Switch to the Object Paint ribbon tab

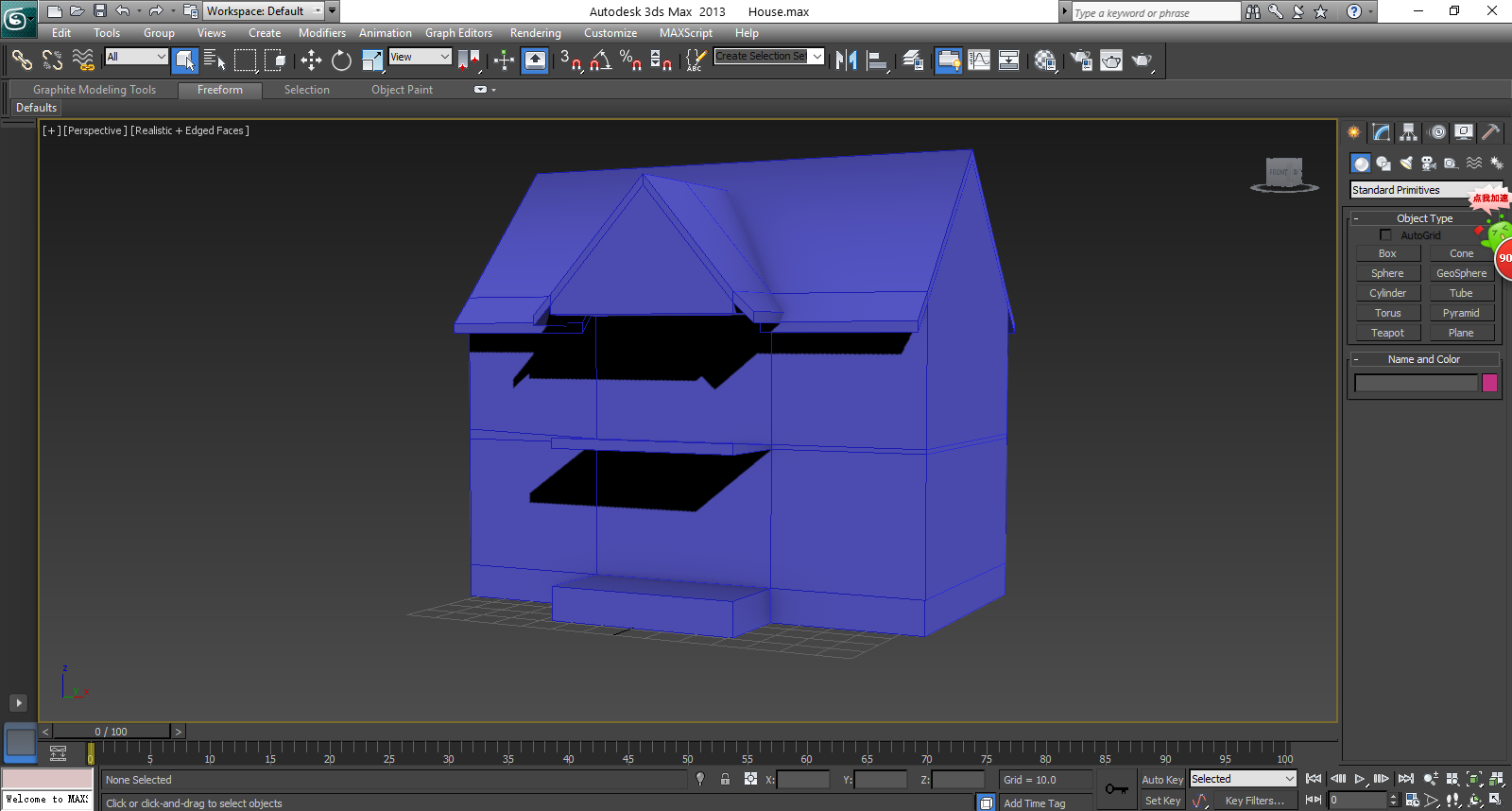pos(402,90)
